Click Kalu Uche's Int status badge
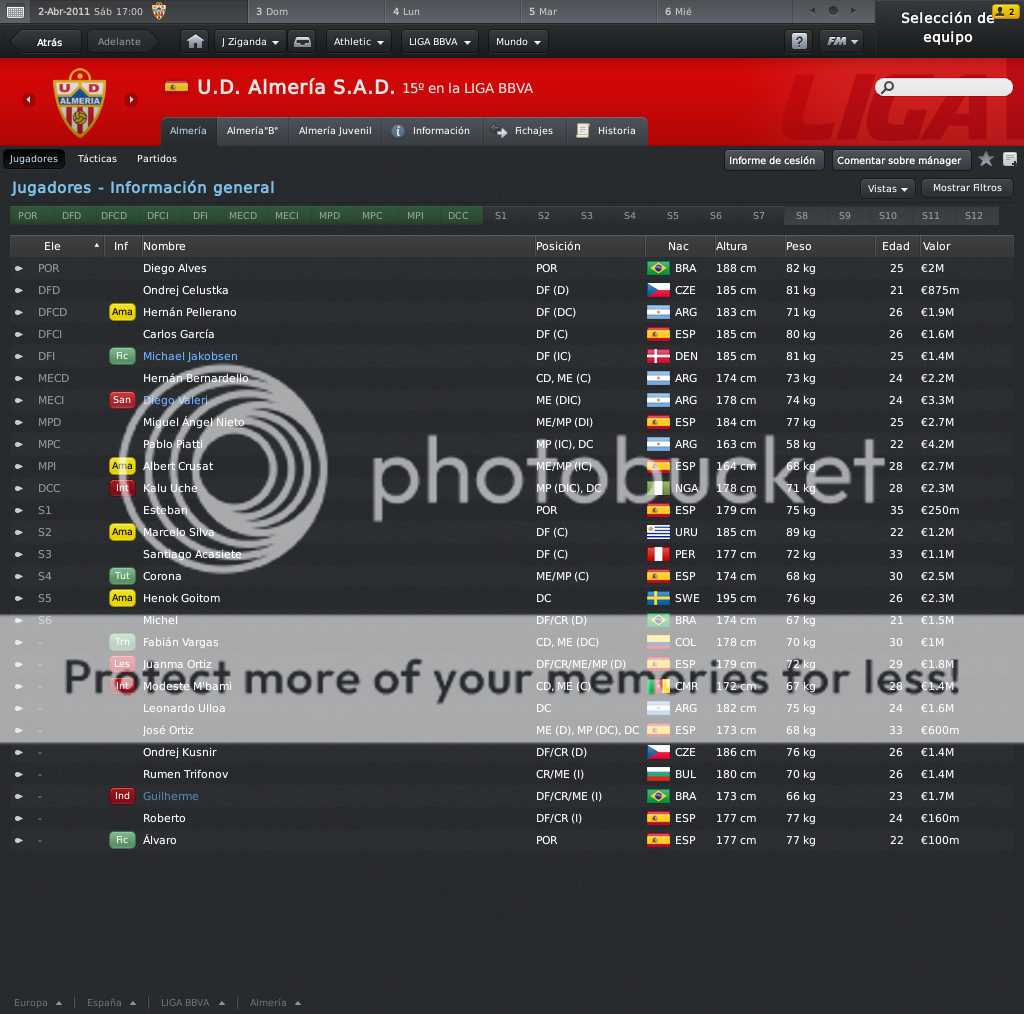 coord(122,488)
